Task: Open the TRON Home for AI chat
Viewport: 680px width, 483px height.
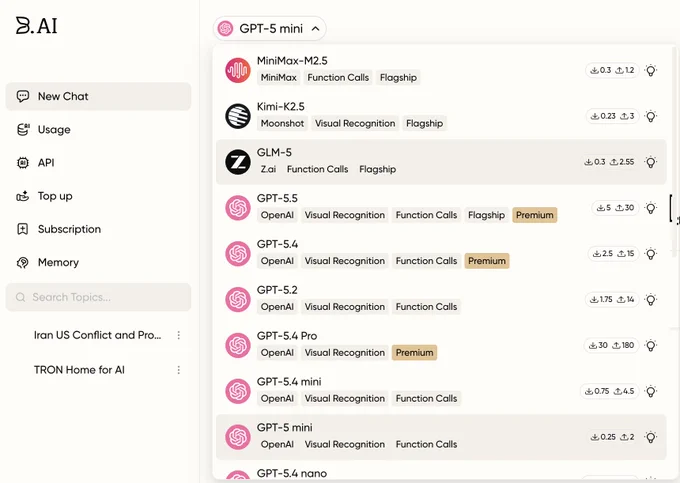Action: [x=79, y=370]
